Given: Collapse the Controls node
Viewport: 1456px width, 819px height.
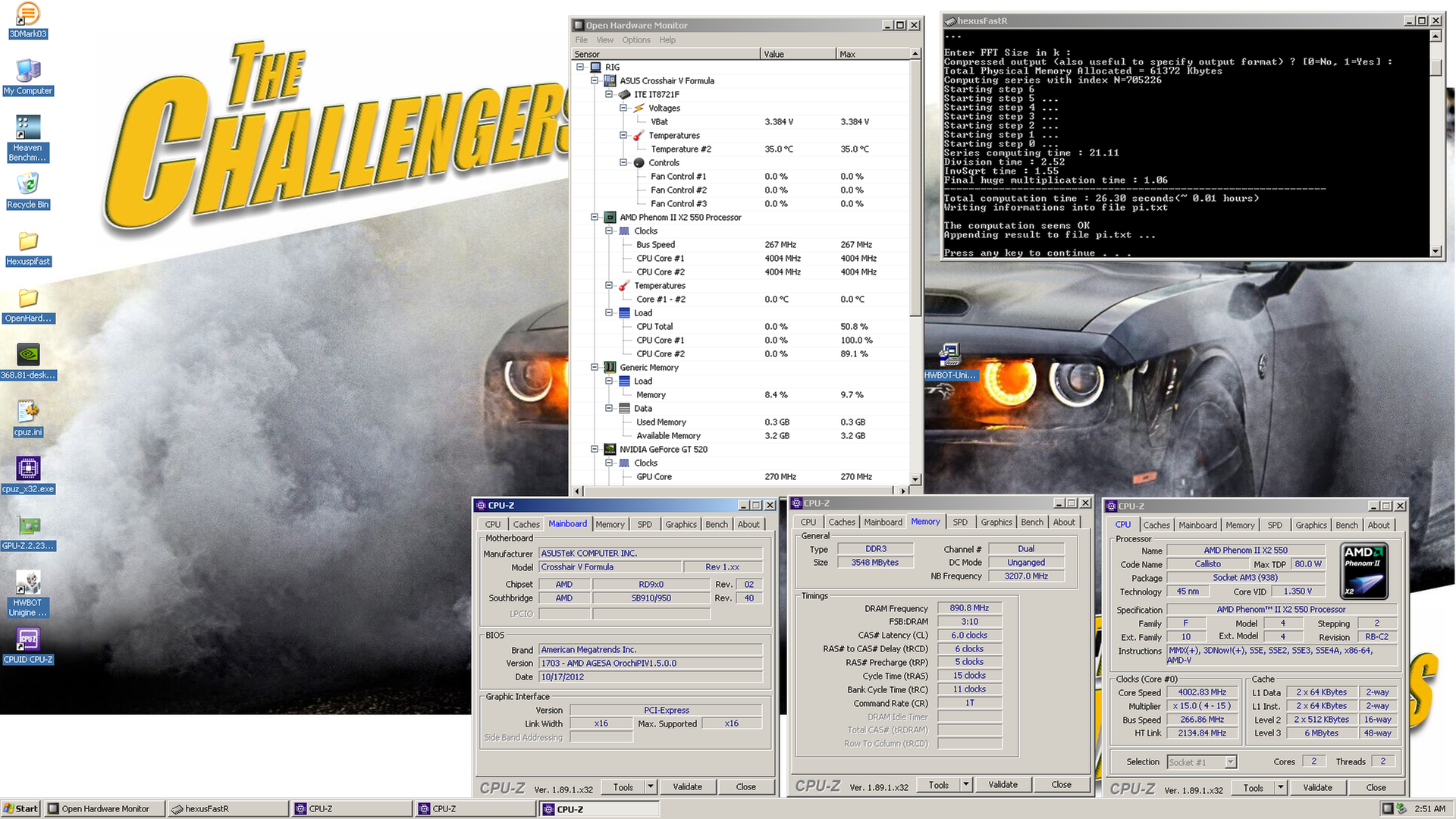Looking at the screenshot, I should point(623,162).
